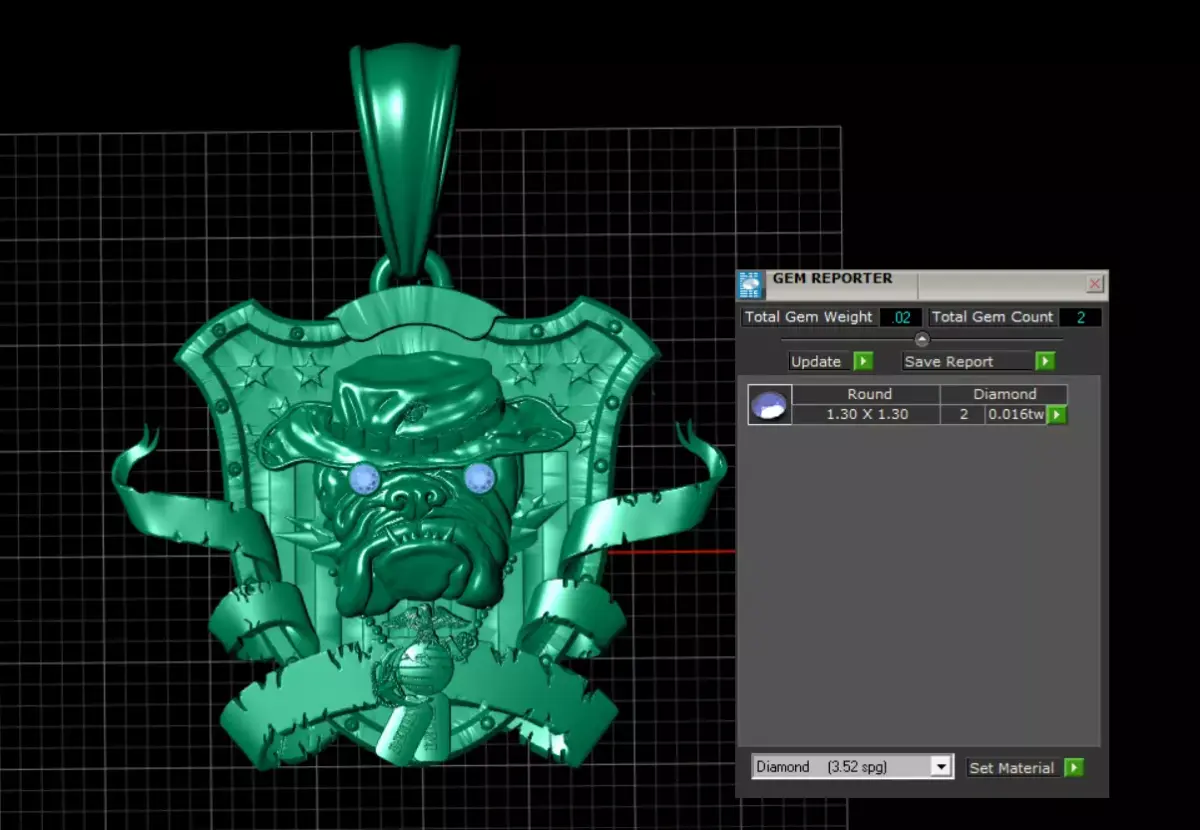
Task: Click the slider handle below the gem totals
Action: tap(922, 339)
